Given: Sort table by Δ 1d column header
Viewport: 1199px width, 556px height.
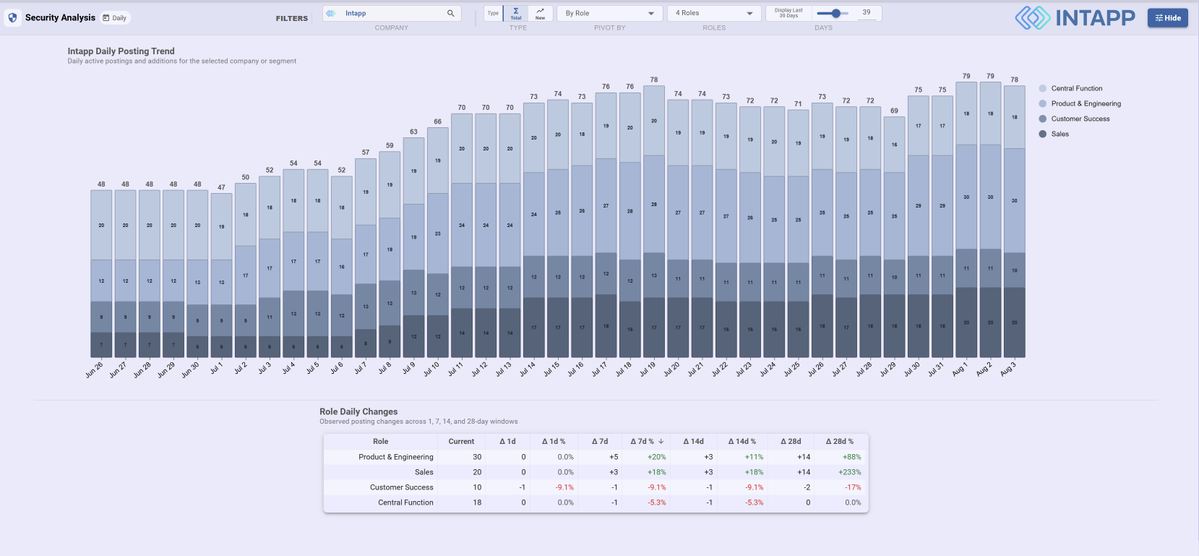Looking at the screenshot, I should pyautogui.click(x=508, y=441).
